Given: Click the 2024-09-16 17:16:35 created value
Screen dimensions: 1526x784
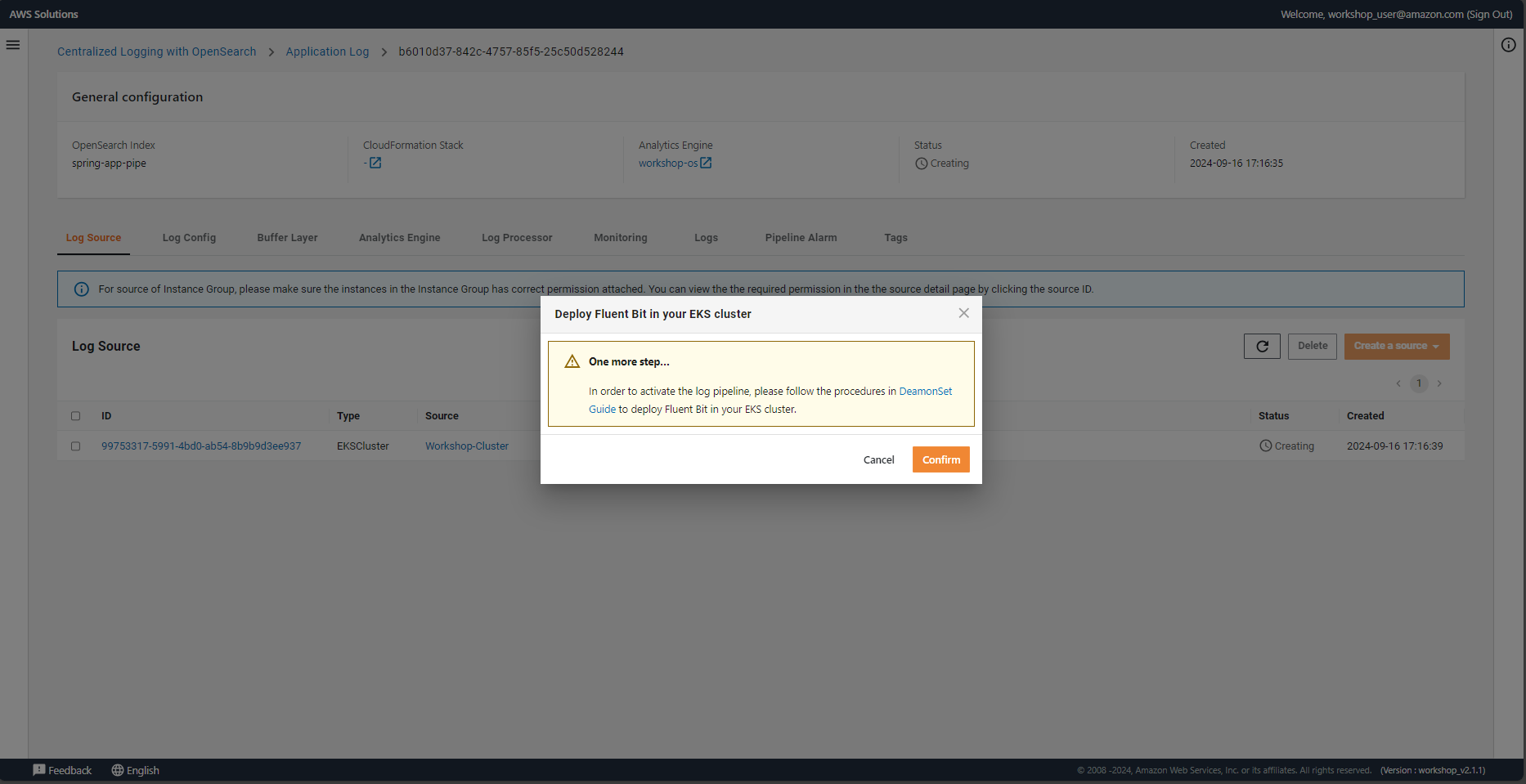Looking at the screenshot, I should click(x=1237, y=164).
